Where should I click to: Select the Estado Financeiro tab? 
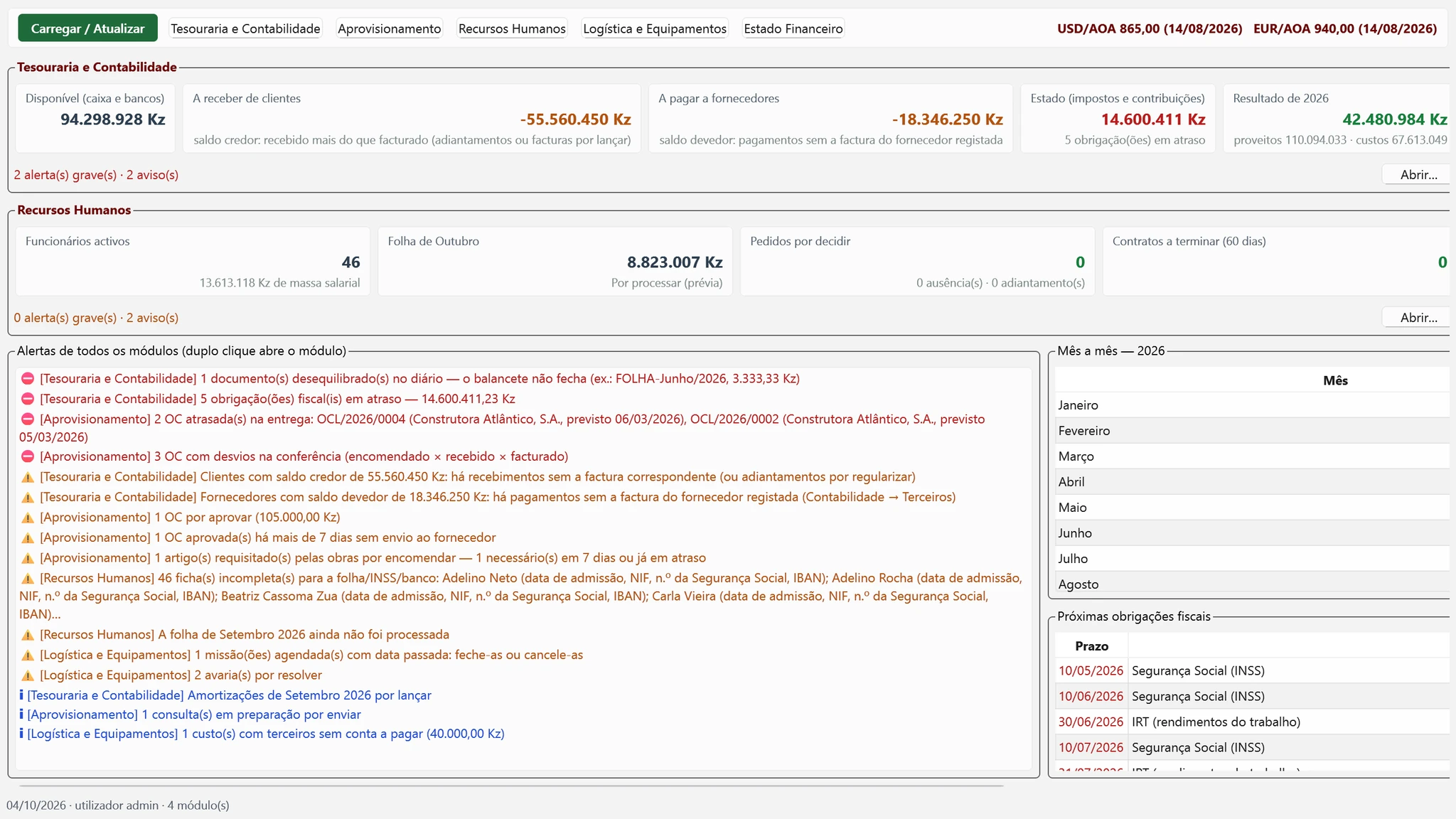(793, 28)
